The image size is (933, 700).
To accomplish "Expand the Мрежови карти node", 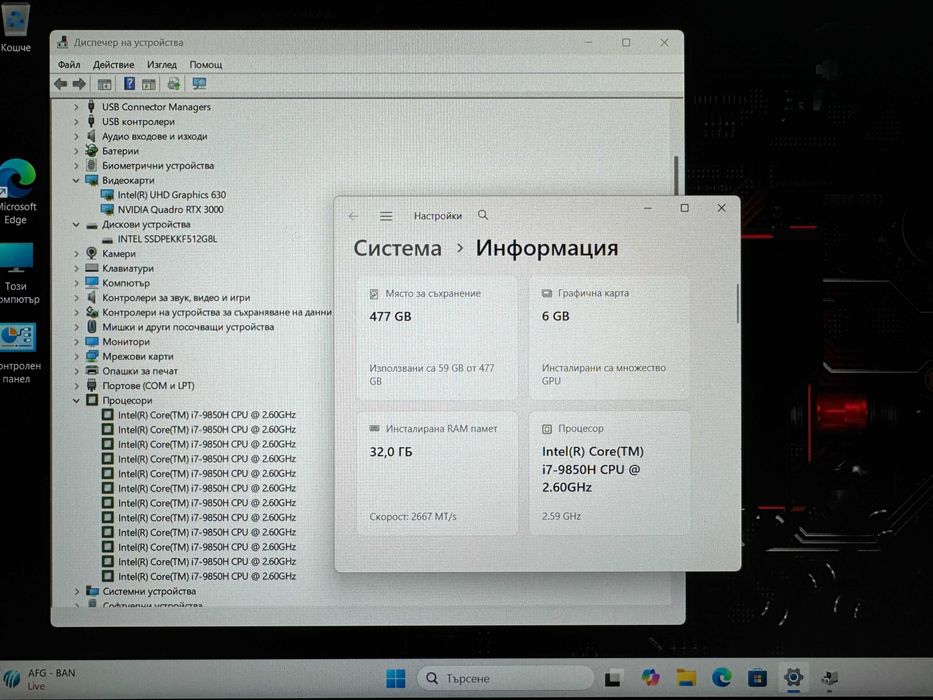I will pyautogui.click(x=76, y=357).
